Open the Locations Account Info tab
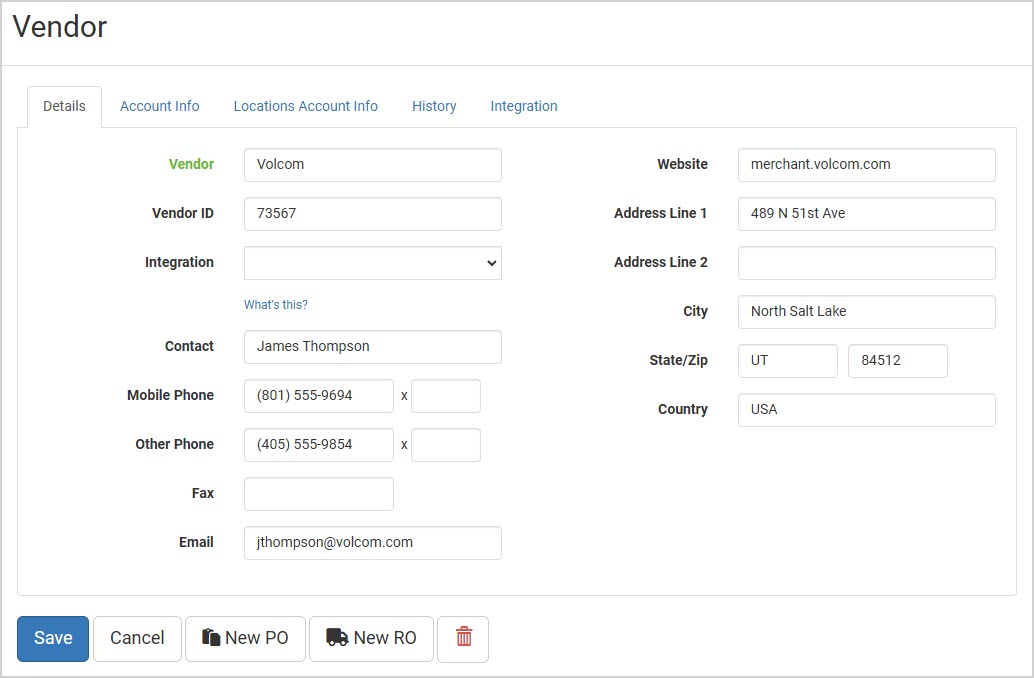 pos(305,106)
